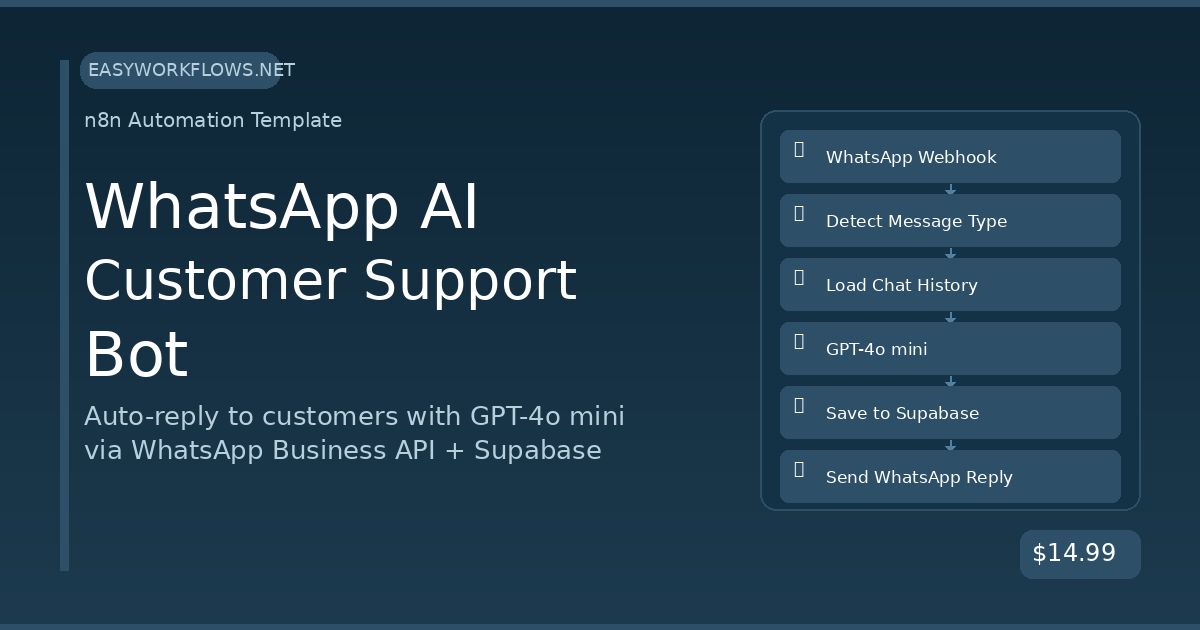The image size is (1200, 630).
Task: Click the arrow between GPT-4o mini and Save to Supabase
Action: (950, 381)
